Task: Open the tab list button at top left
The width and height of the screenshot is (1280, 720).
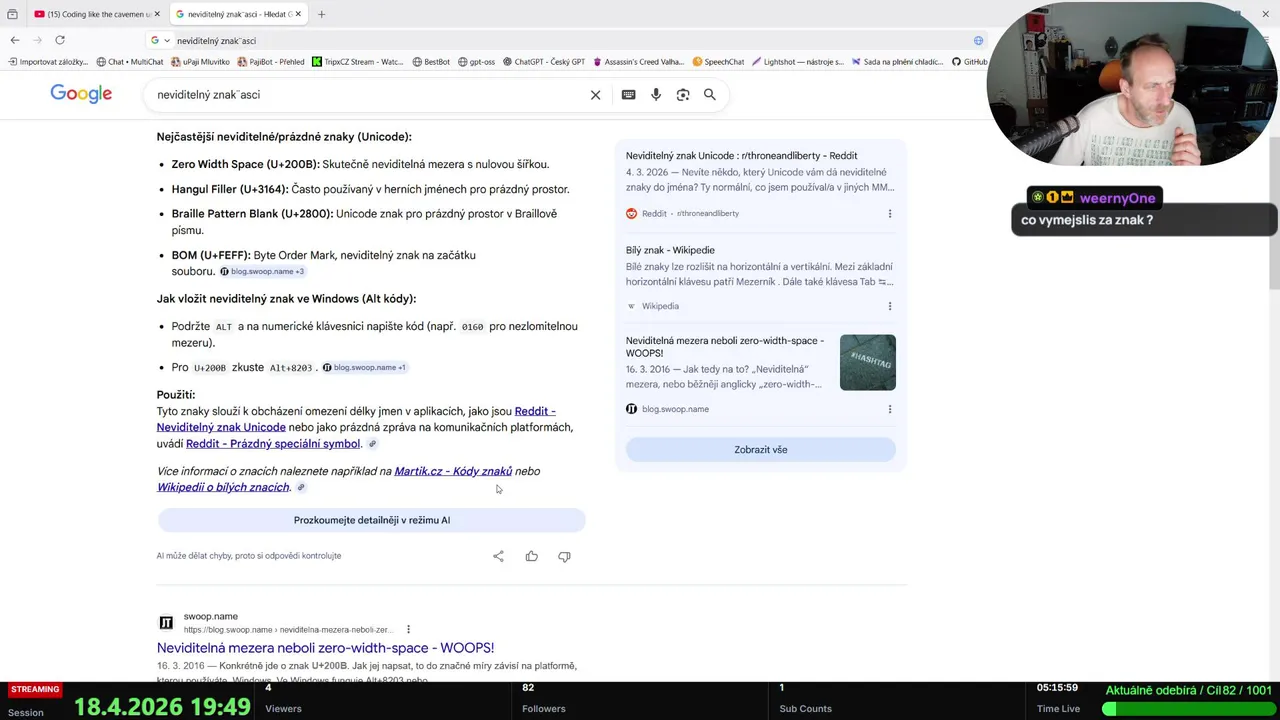Action: [x=12, y=14]
